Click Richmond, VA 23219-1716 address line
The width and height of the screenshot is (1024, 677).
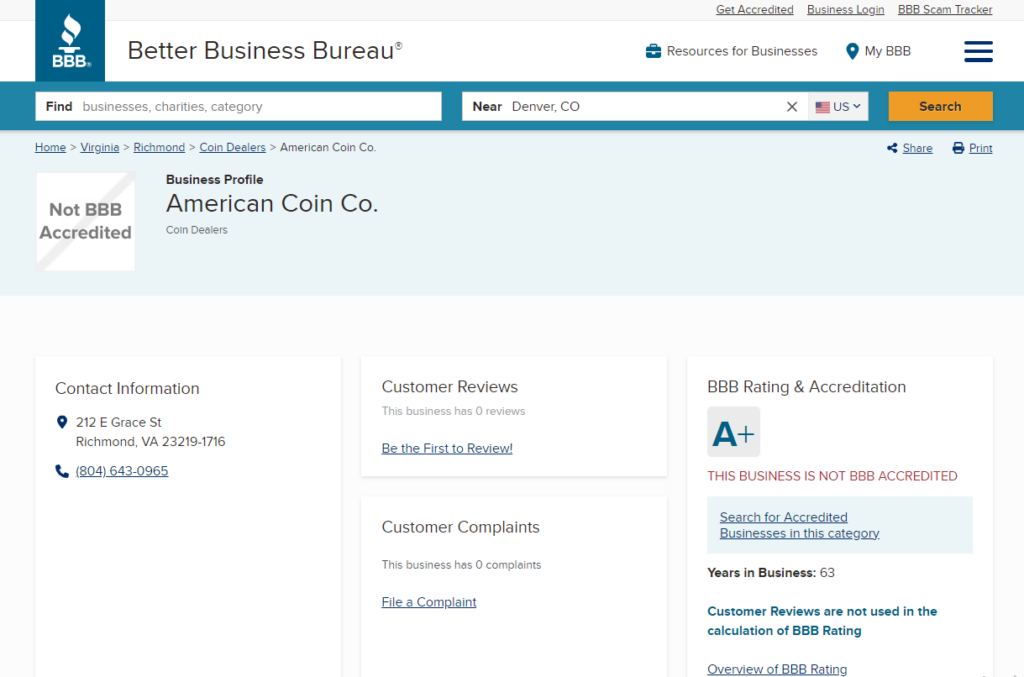150,442
